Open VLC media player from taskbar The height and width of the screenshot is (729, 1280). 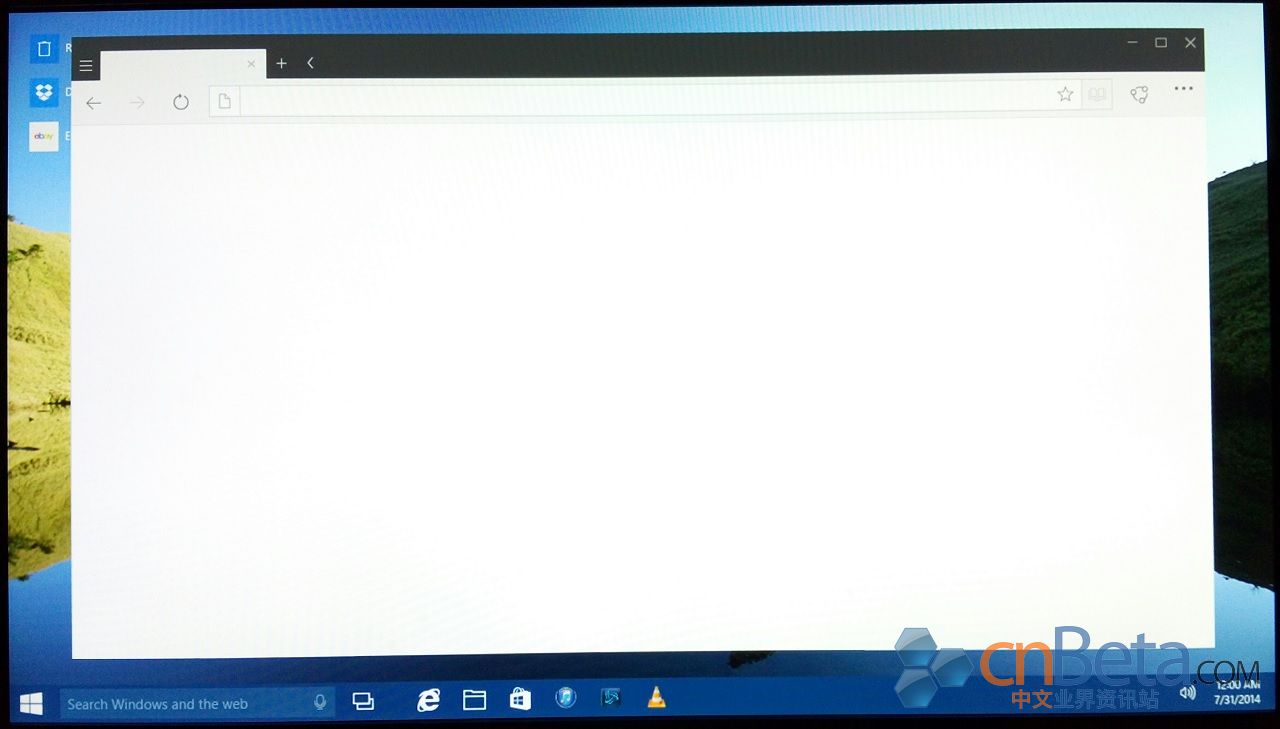pos(656,698)
